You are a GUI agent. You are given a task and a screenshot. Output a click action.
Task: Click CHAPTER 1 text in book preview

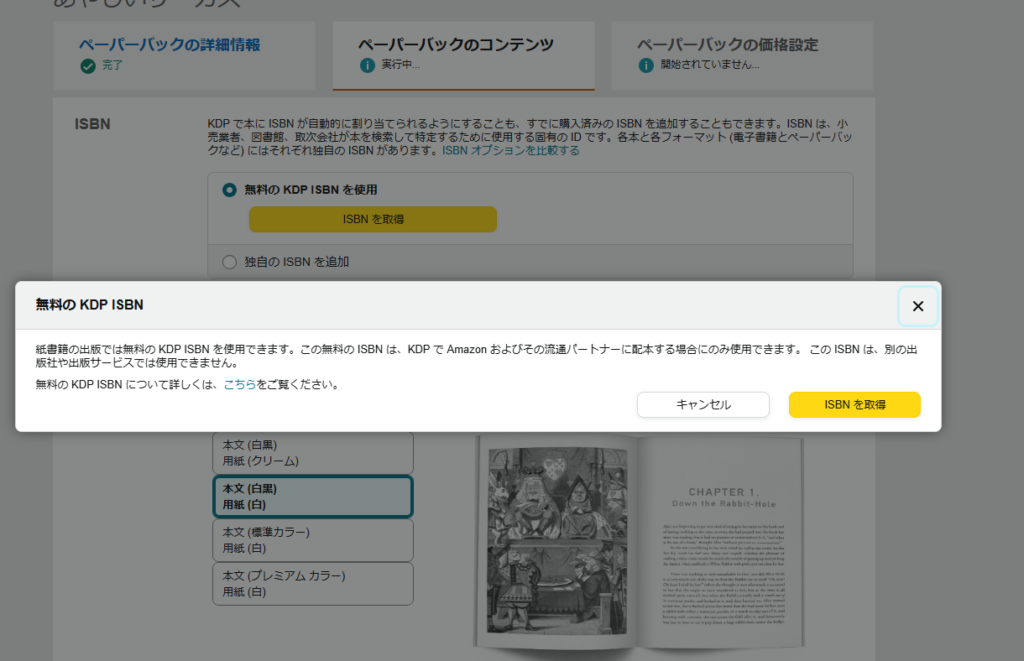pos(724,492)
